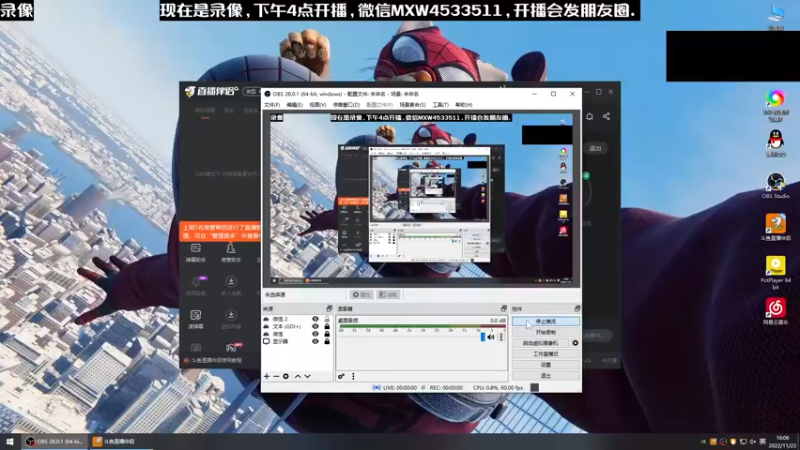The image size is (800, 450).
Task: Click 退出 button in OBS controls
Action: 545,375
